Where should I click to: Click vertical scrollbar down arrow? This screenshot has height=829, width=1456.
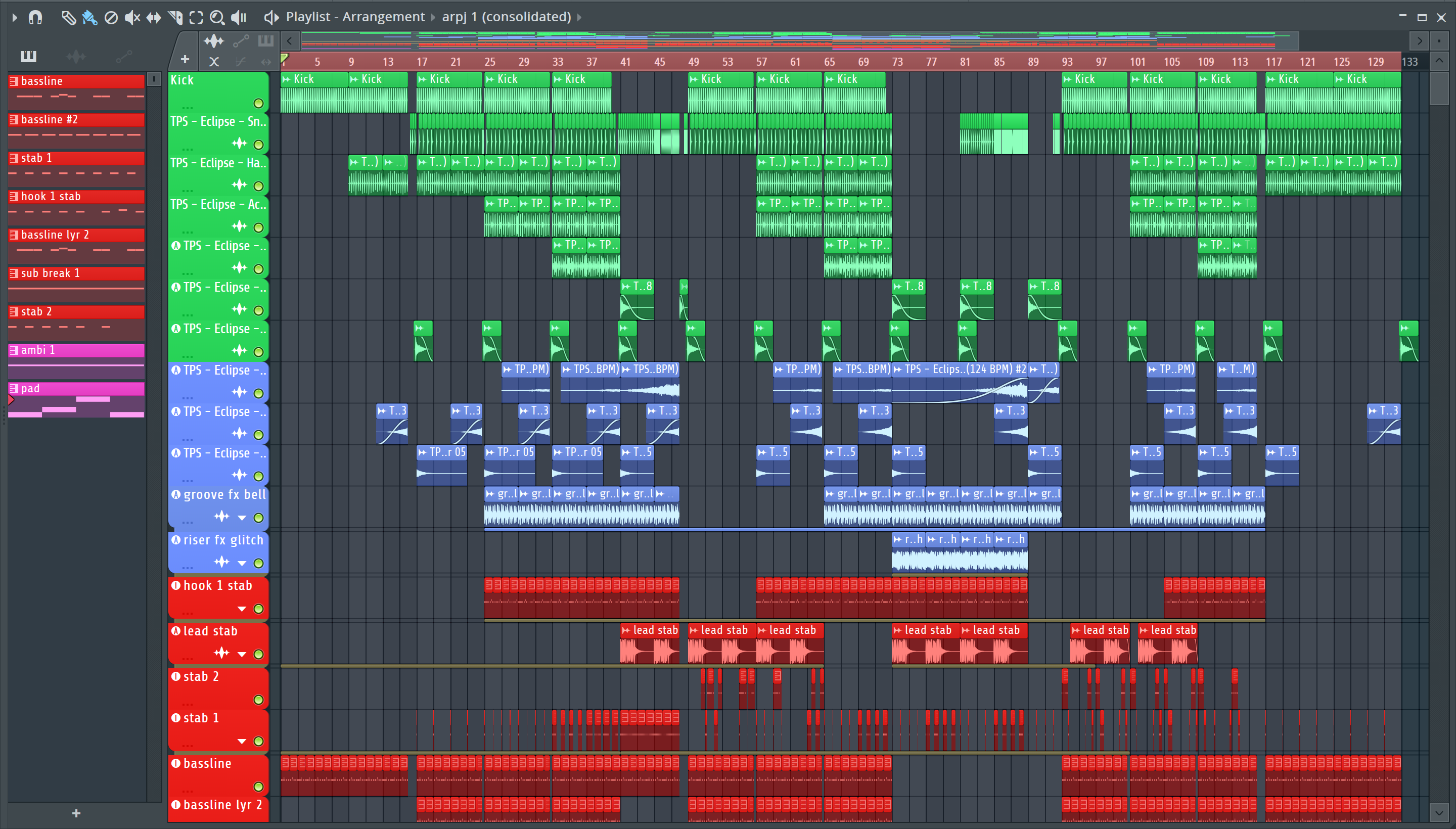click(1439, 812)
